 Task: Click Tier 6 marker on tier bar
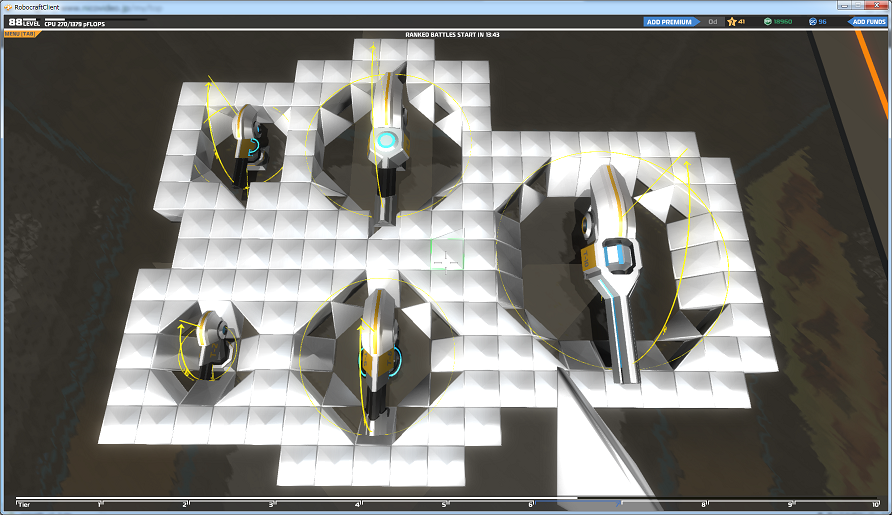click(530, 504)
